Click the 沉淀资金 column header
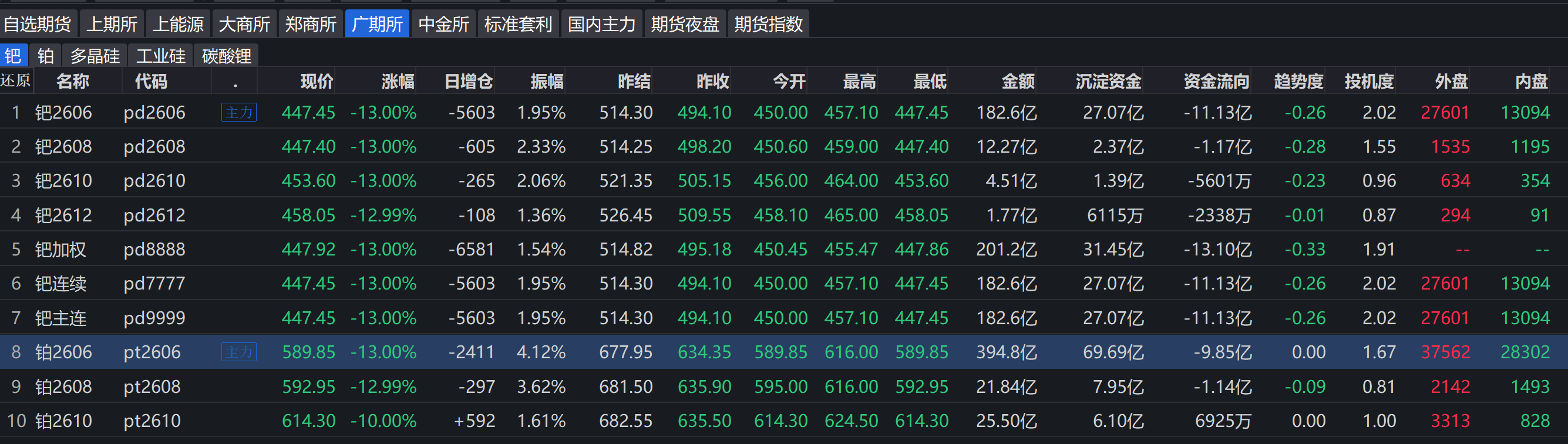Screen dimensions: 1568x444 click(x=1108, y=81)
